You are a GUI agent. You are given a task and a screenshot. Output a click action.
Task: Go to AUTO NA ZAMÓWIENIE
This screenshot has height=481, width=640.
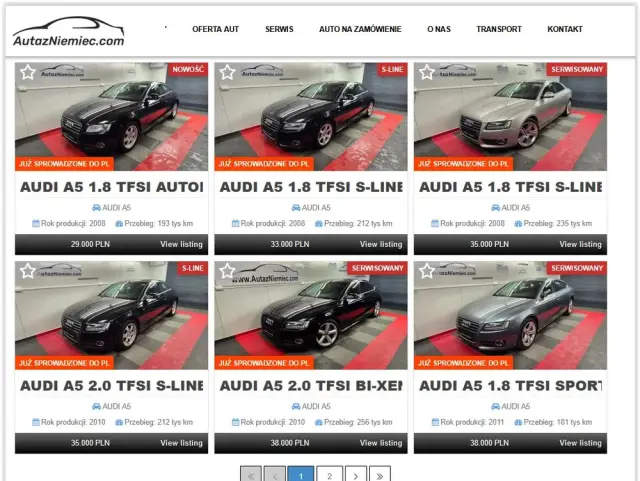pos(360,29)
